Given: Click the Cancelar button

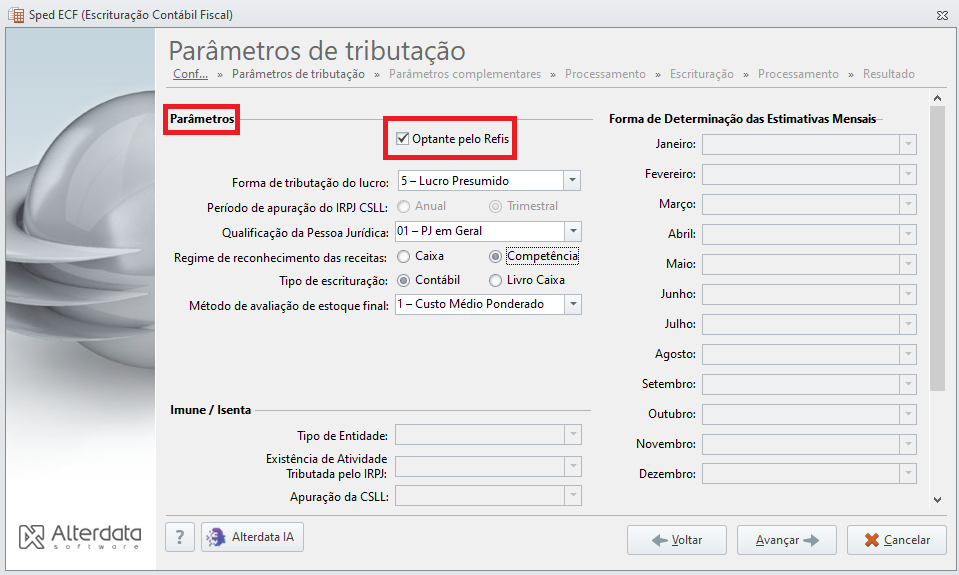Looking at the screenshot, I should [897, 540].
